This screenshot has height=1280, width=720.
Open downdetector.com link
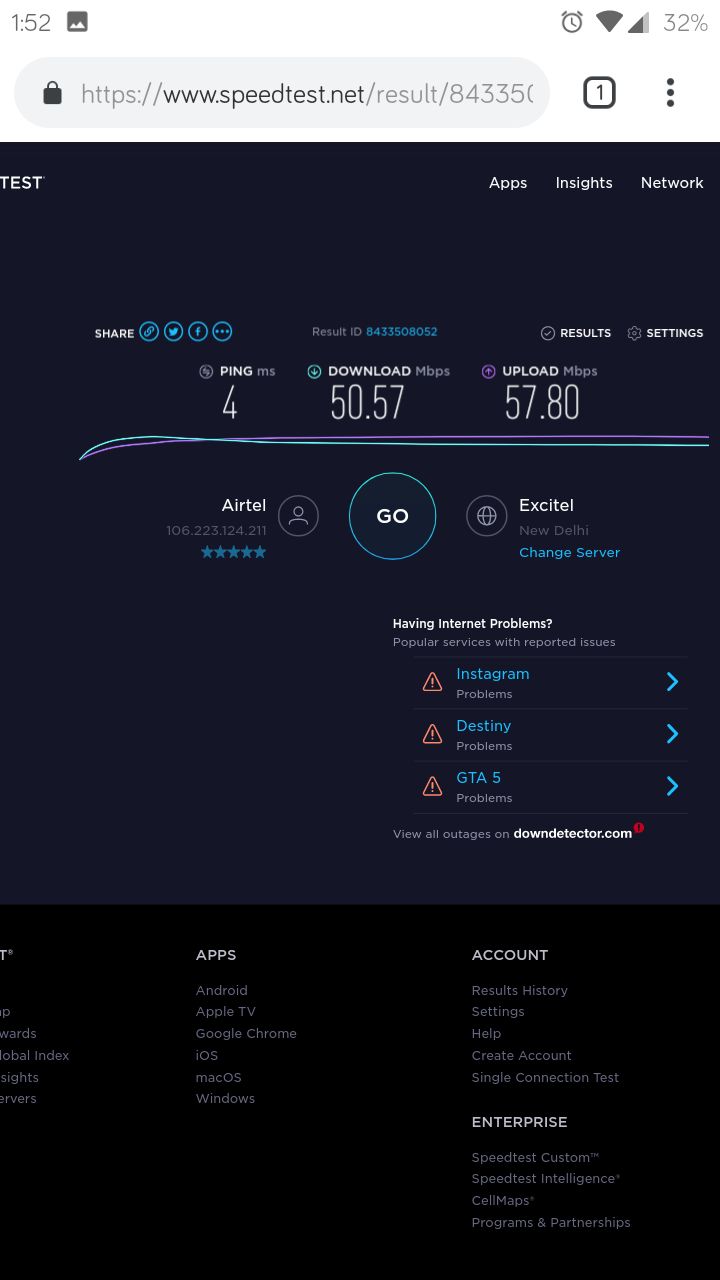point(573,833)
